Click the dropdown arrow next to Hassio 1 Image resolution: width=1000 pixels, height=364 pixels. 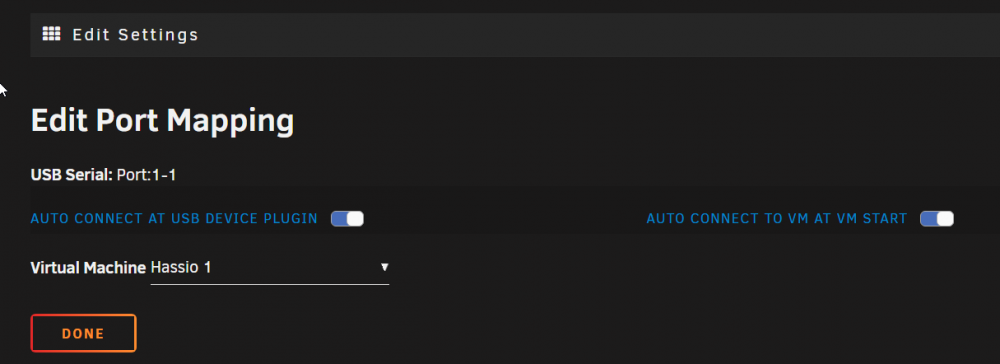coord(385,267)
